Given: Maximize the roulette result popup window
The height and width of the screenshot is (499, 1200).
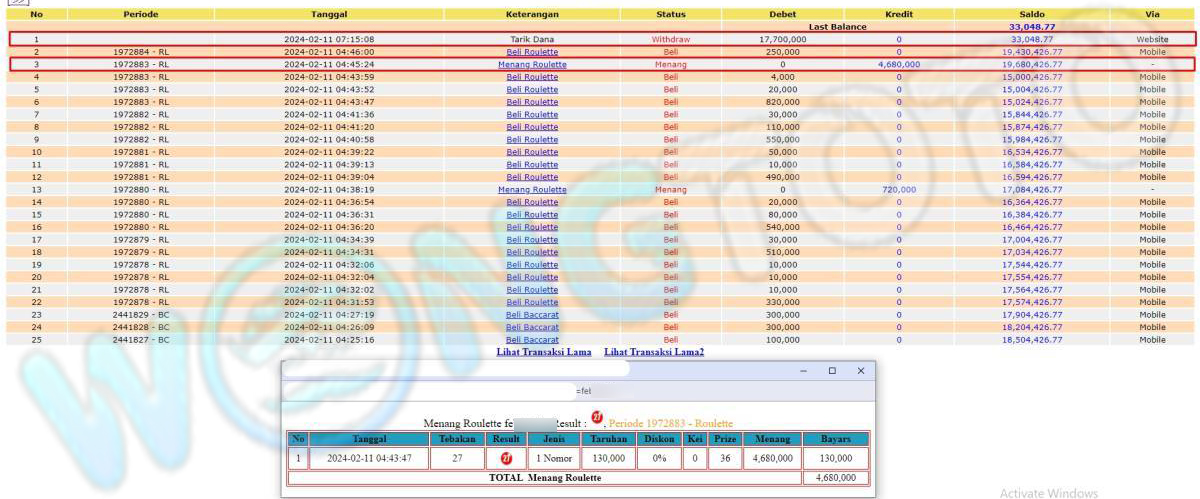Looking at the screenshot, I should [x=832, y=370].
